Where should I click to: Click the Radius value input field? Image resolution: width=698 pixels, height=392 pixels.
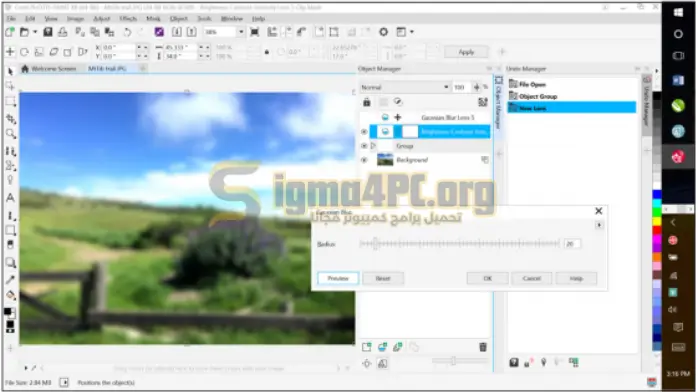572,244
